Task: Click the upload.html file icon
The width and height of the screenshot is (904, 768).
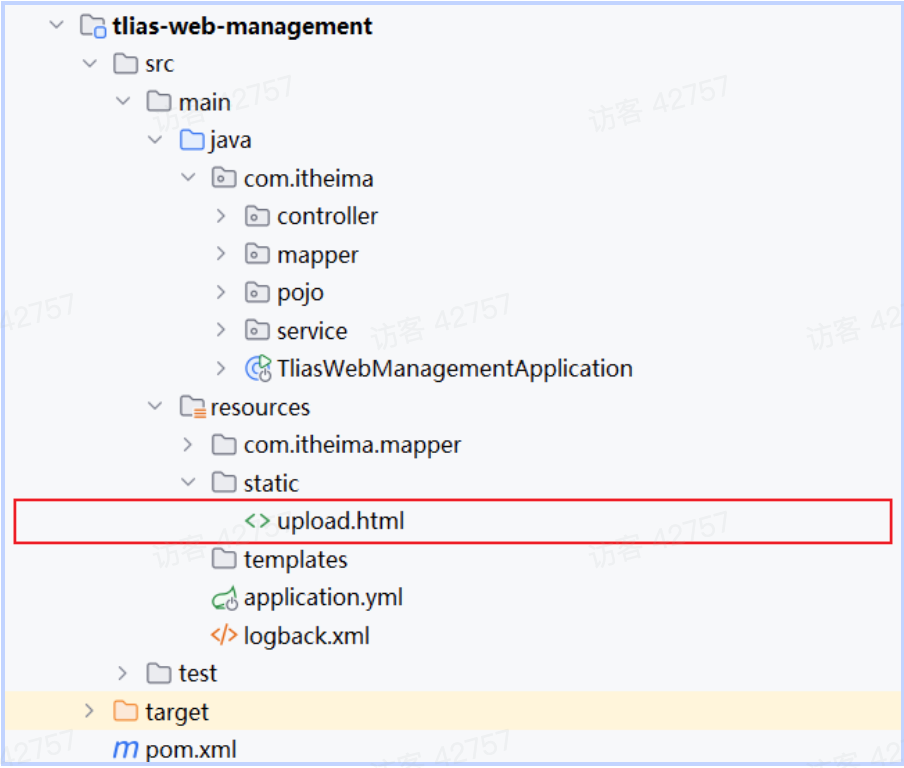Action: (x=257, y=521)
